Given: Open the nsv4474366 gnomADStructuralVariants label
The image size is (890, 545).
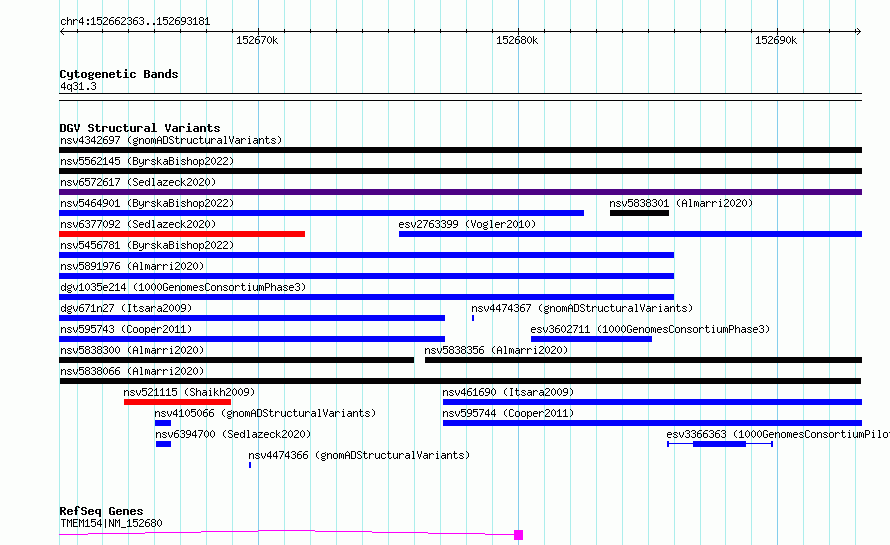Looking at the screenshot, I should [x=359, y=455].
